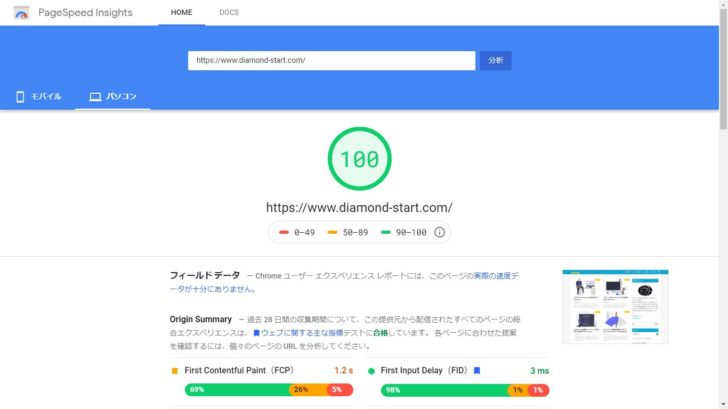This screenshot has width=728, height=409.
Task: Click the orange square FCP status icon
Action: (175, 370)
